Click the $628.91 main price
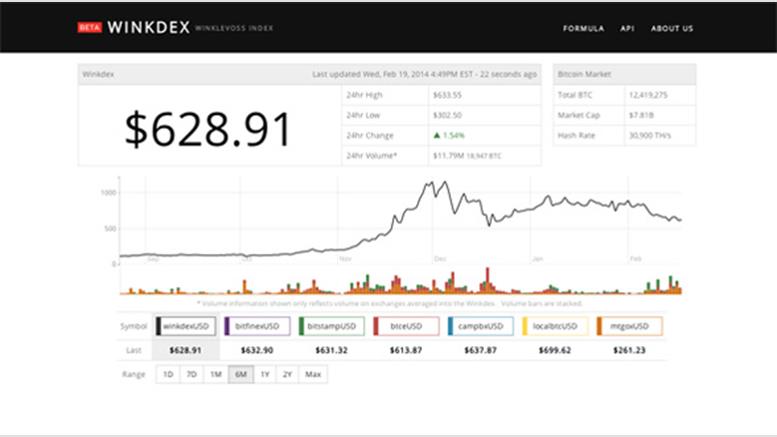The image size is (777, 437). pyautogui.click(x=208, y=129)
